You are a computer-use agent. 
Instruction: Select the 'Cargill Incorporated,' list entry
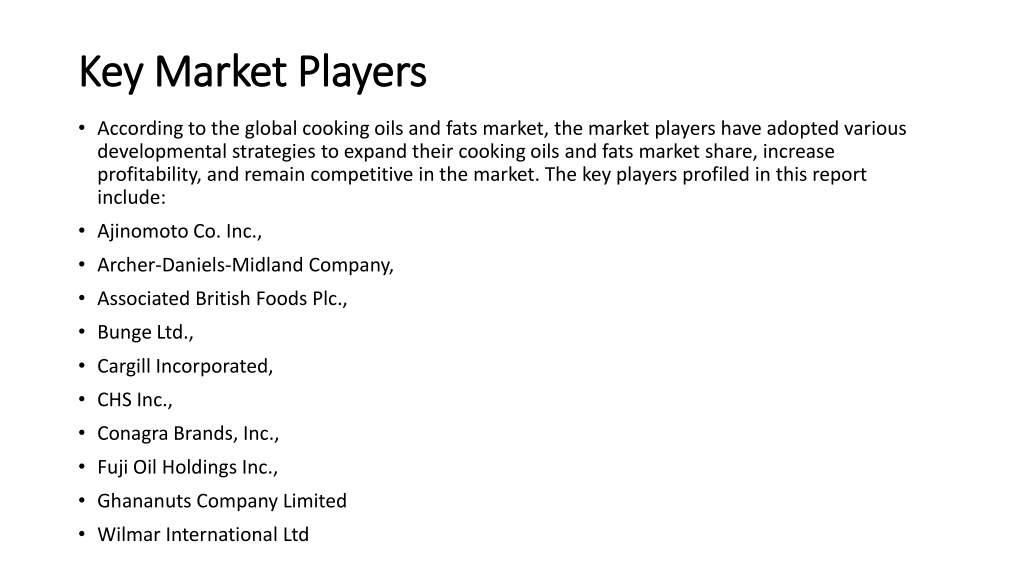[x=185, y=366]
